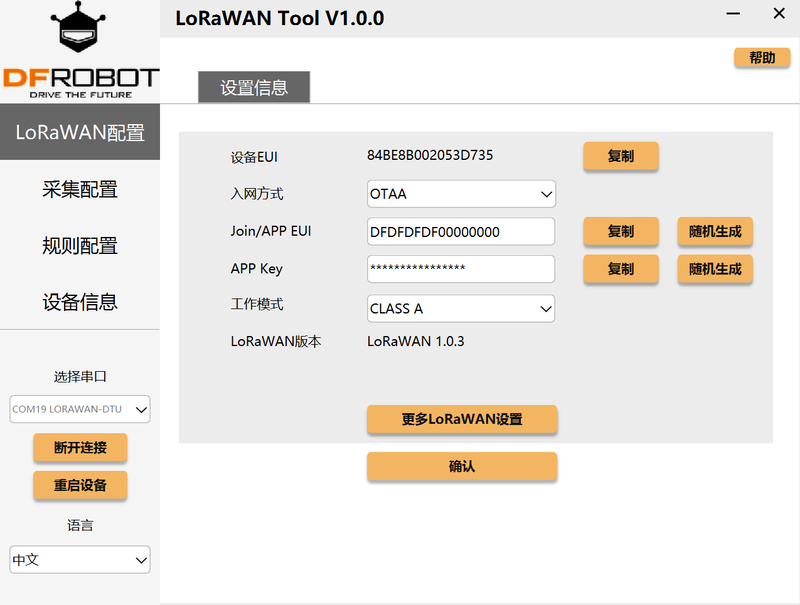
Task: Open 更多LoRaWAN设置
Action: tap(462, 420)
